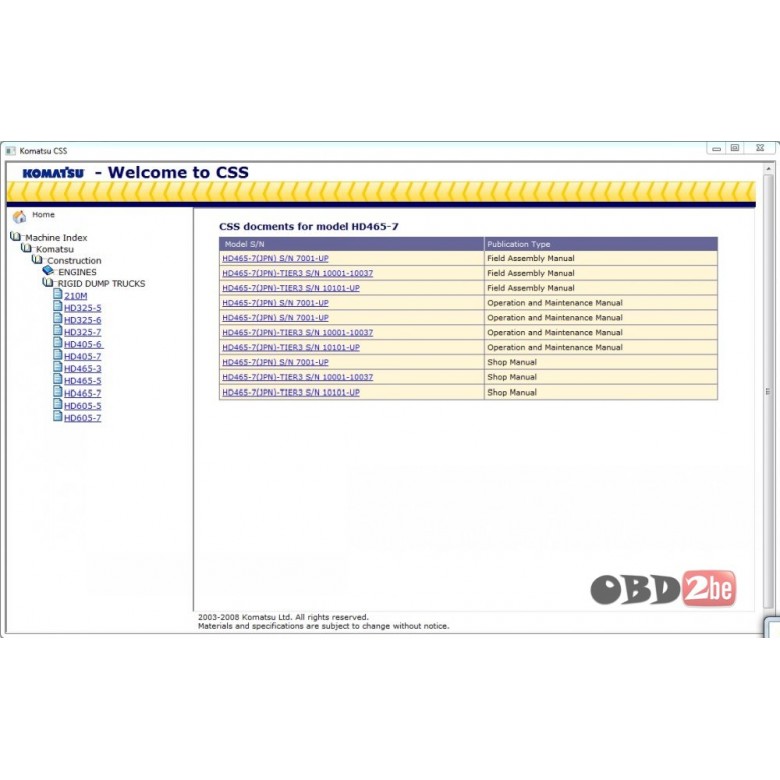Open the HD405-7 model link
The height and width of the screenshot is (780, 780).
click(x=83, y=356)
